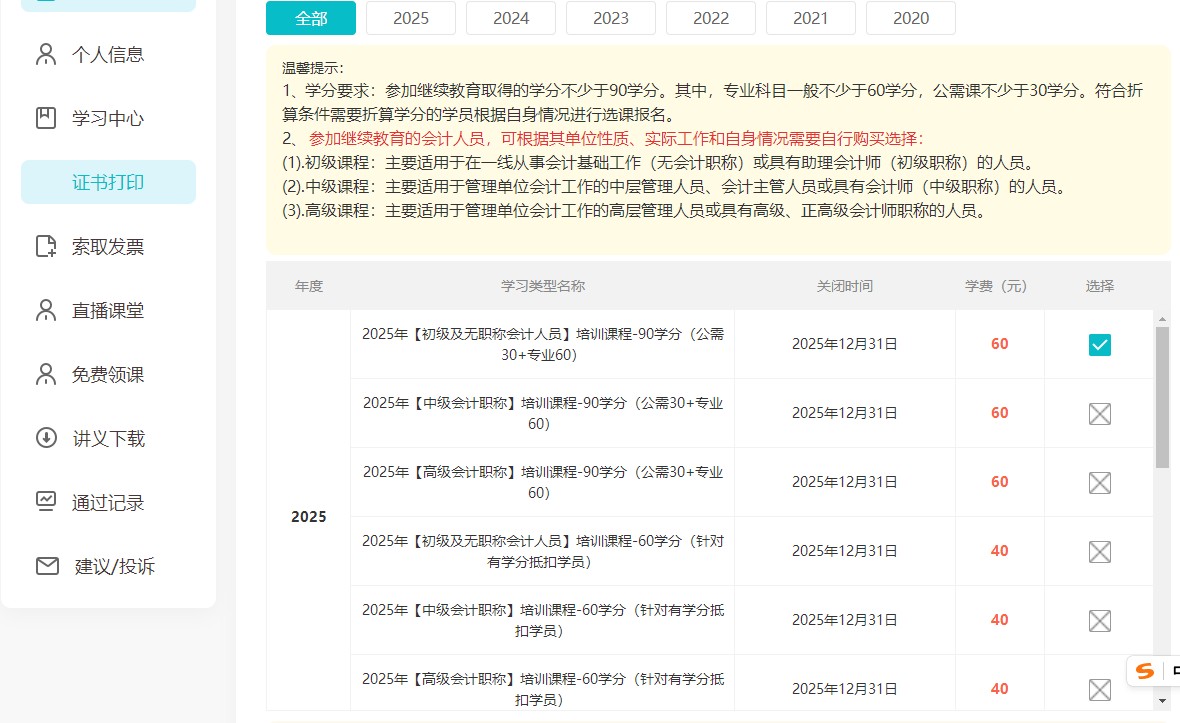Open the 2021 year tab

pos(810,17)
